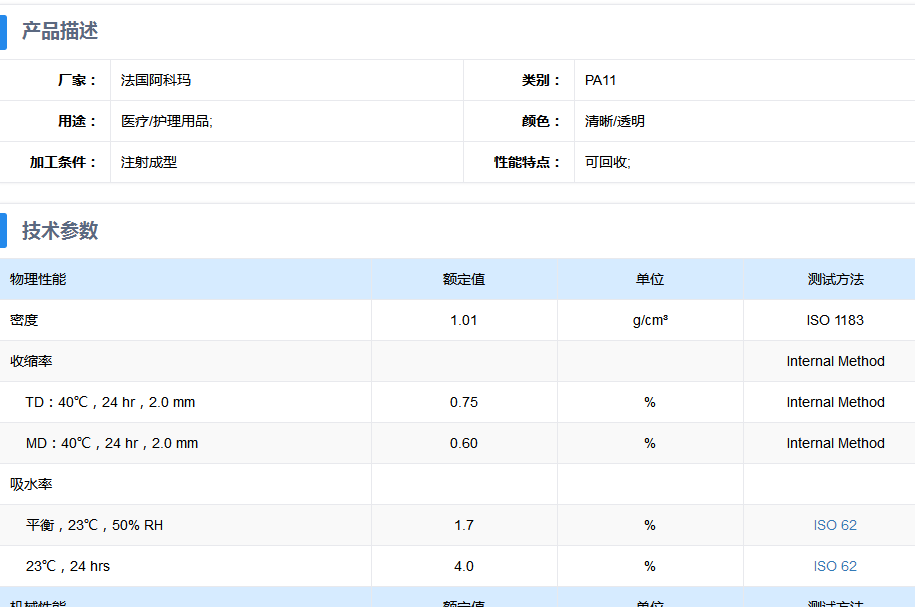The image size is (915, 607).
Task: Open ISO 62 link in 平衡 row
Action: click(x=835, y=525)
